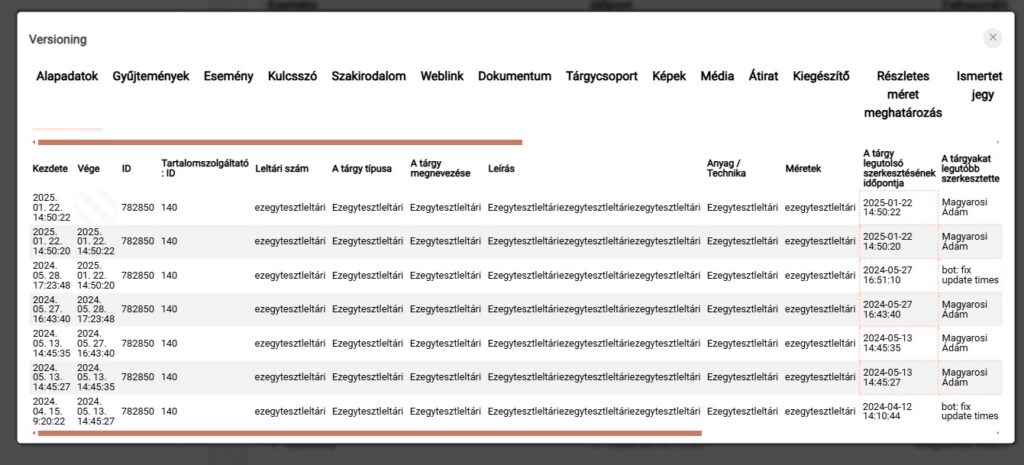The height and width of the screenshot is (465, 1024).
Task: Switch to the Gyűjtemények tab
Action: 151,76
